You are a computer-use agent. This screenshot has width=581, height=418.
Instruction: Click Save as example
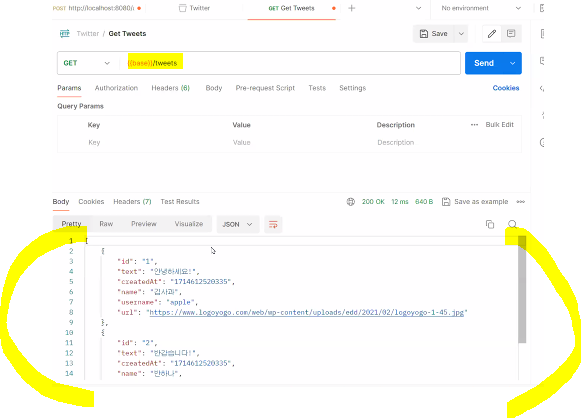481,202
